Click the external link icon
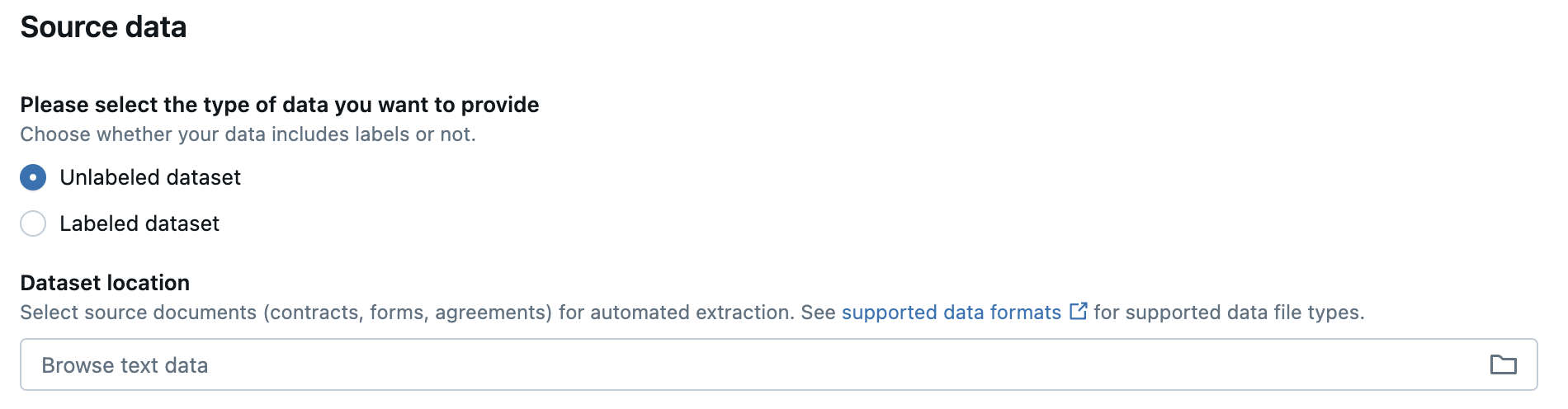1568x409 pixels. coord(1078,311)
